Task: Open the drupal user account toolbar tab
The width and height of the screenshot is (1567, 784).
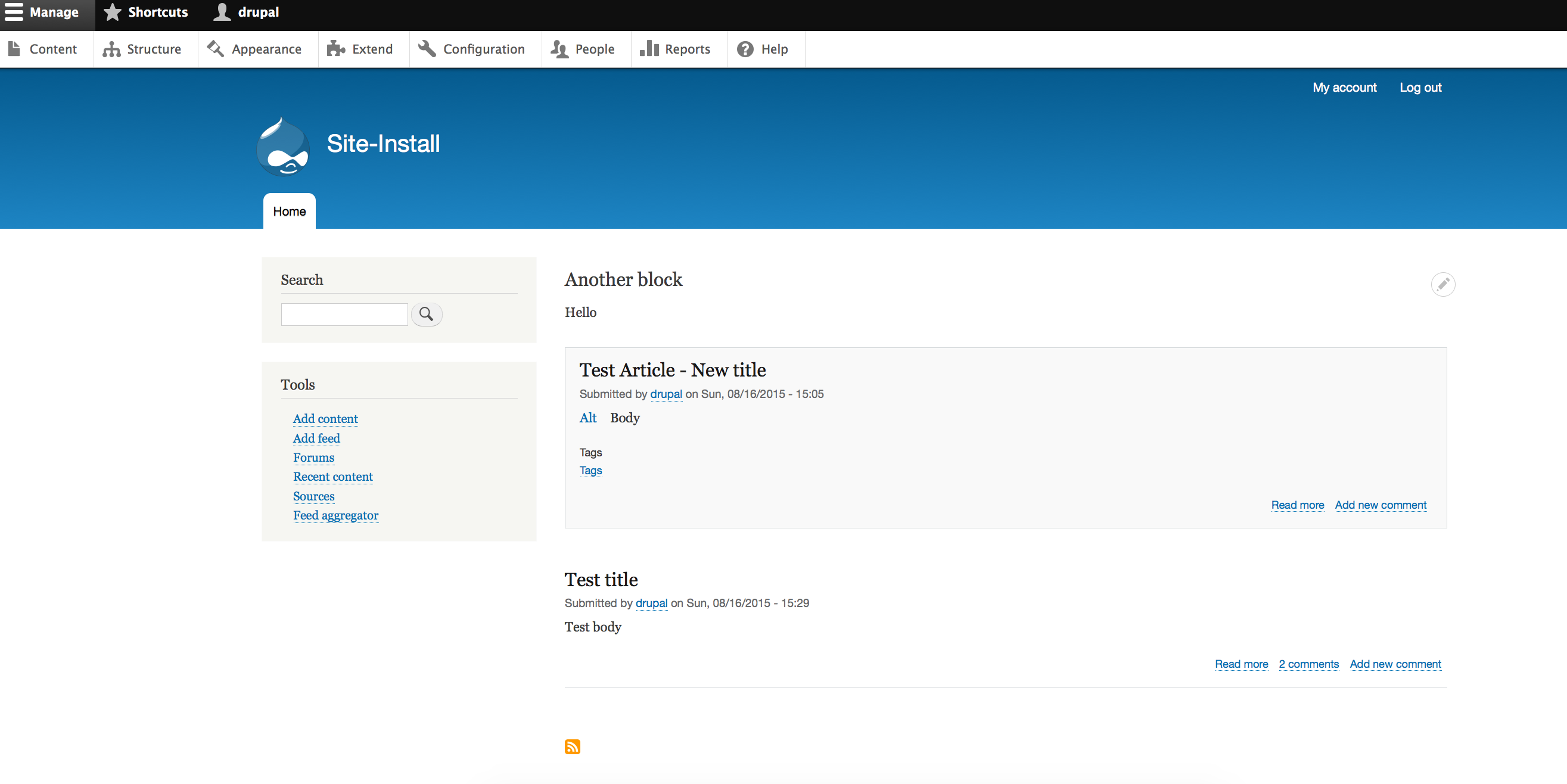Action: (x=246, y=13)
